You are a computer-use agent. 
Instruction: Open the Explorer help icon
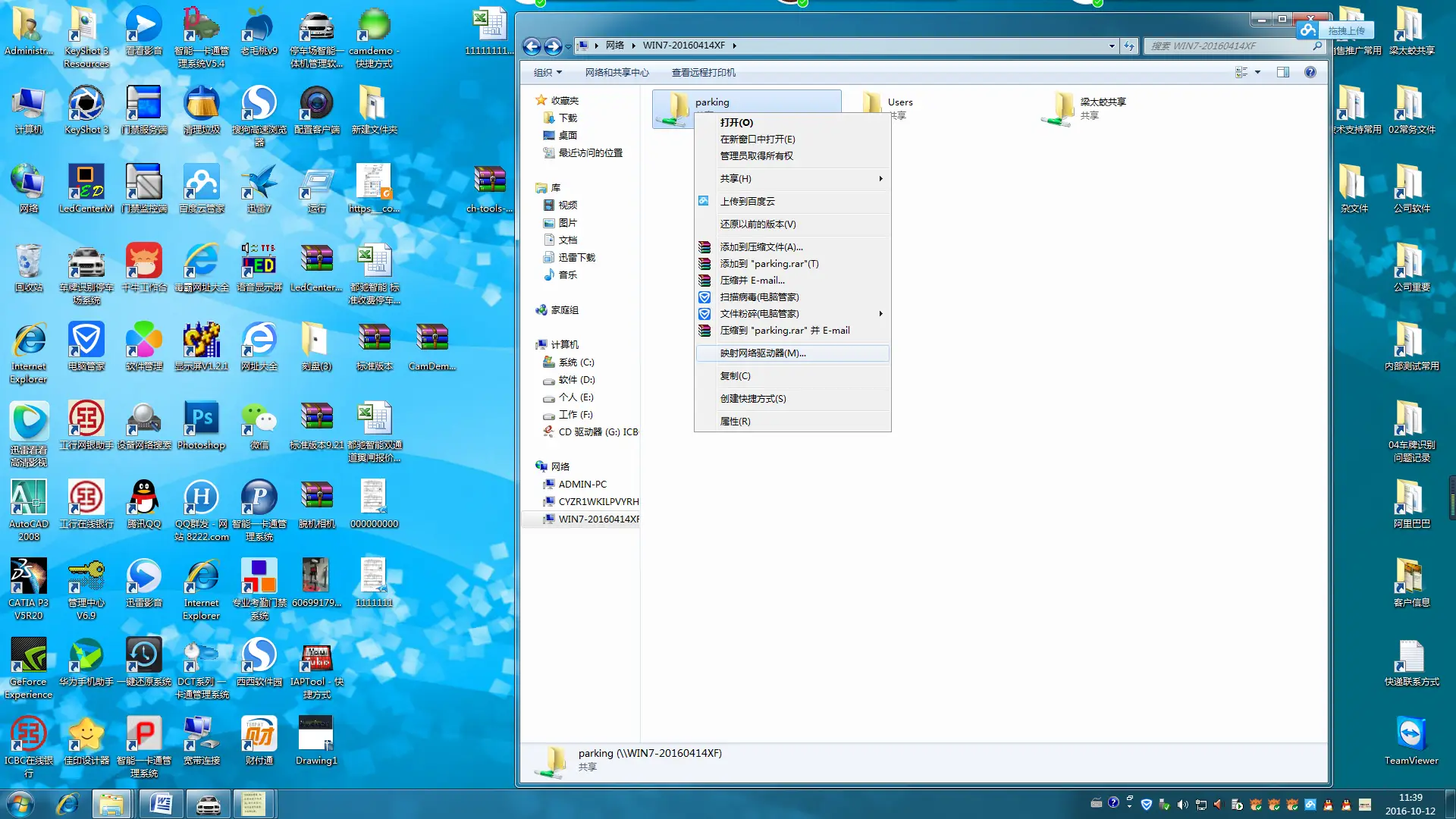click(1310, 72)
